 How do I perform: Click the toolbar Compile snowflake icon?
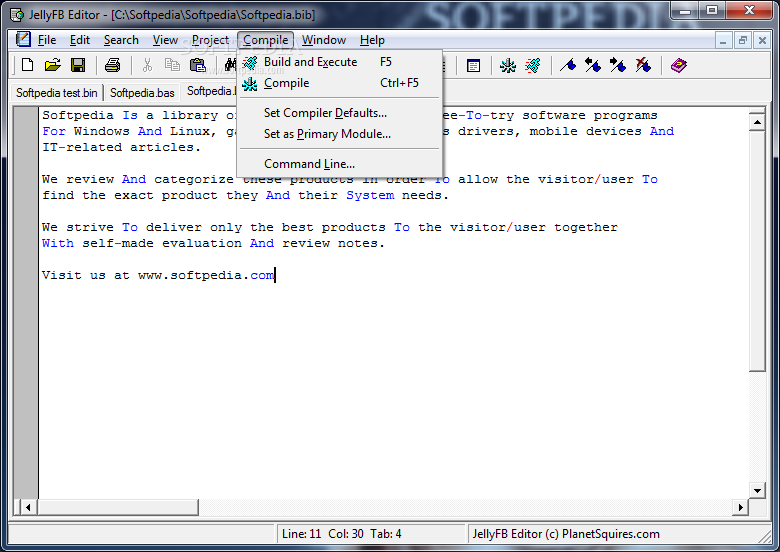[508, 65]
